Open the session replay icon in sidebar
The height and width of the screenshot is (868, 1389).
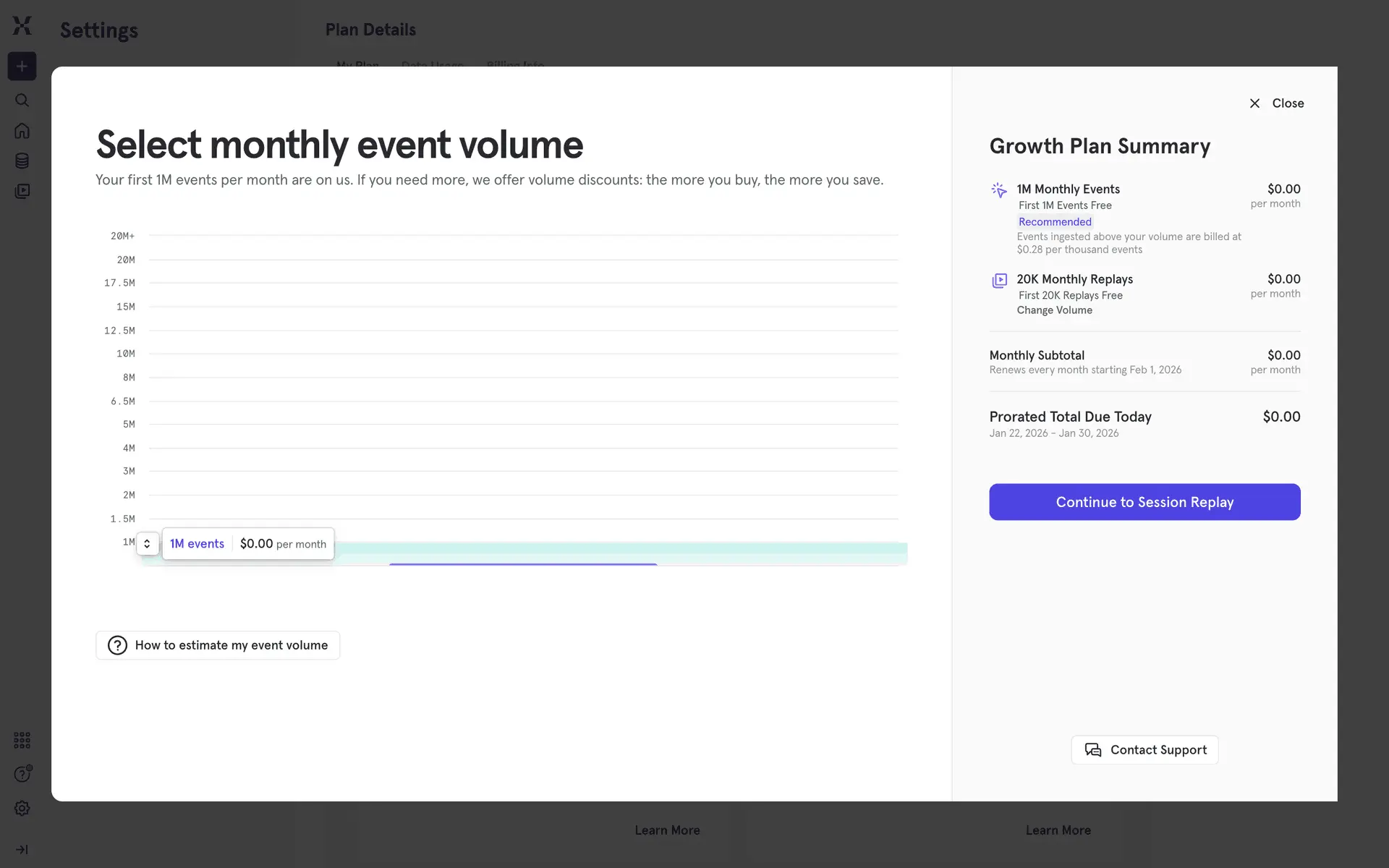22,191
